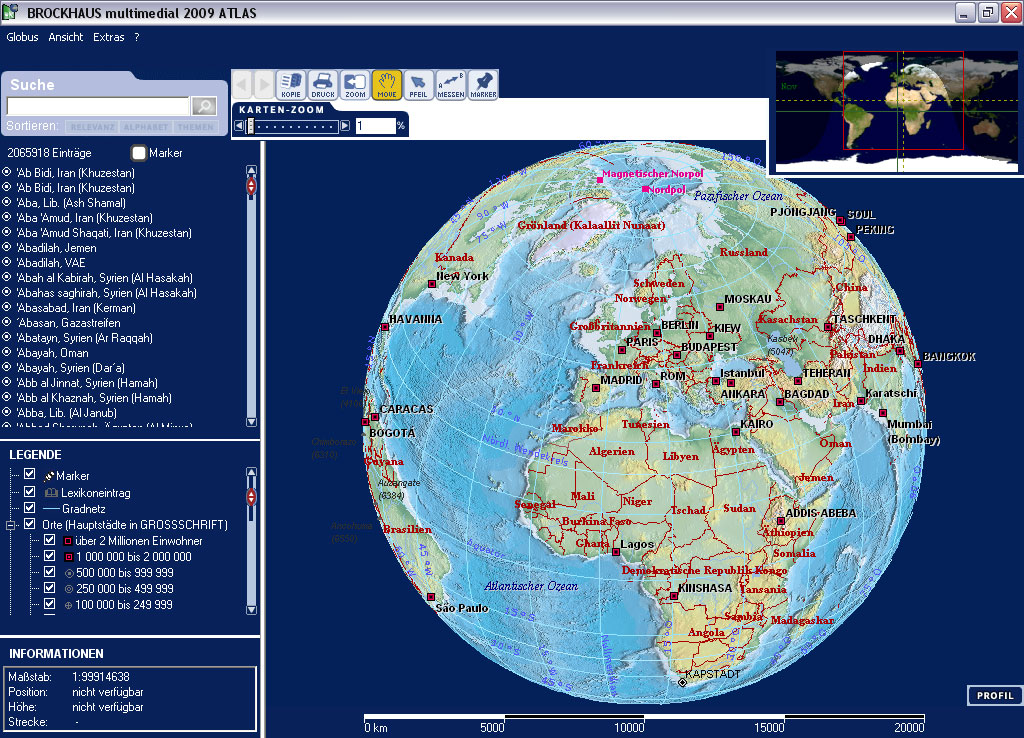Click the Lagos city marker
The width and height of the screenshot is (1024, 738).
(x=615, y=552)
